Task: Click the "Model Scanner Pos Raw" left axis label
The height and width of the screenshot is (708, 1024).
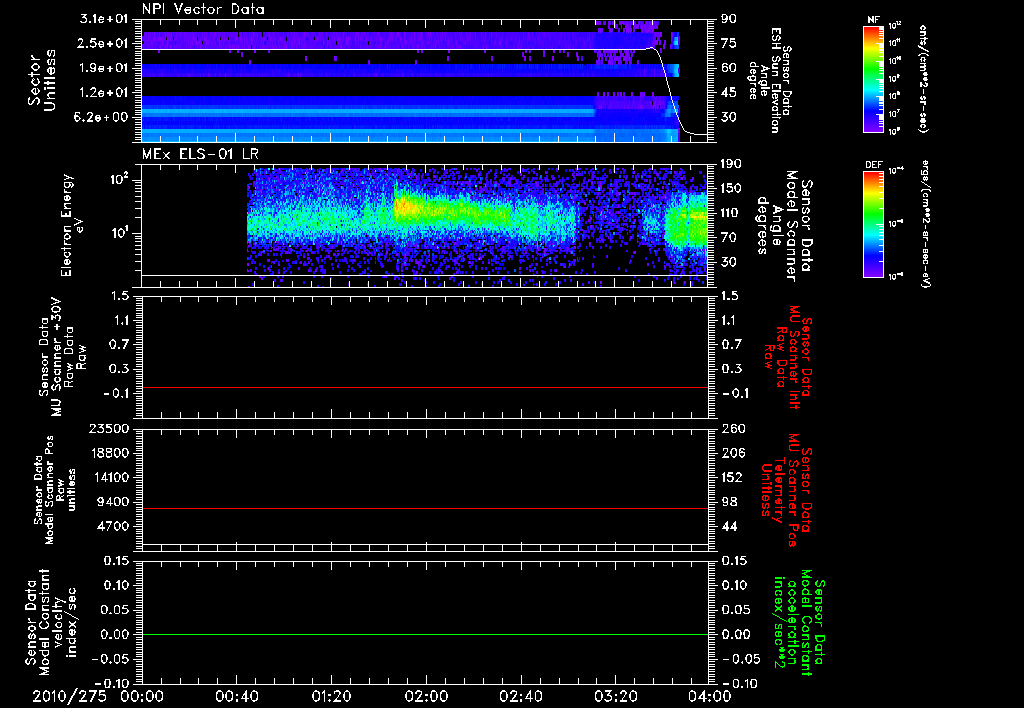Action: coord(54,491)
